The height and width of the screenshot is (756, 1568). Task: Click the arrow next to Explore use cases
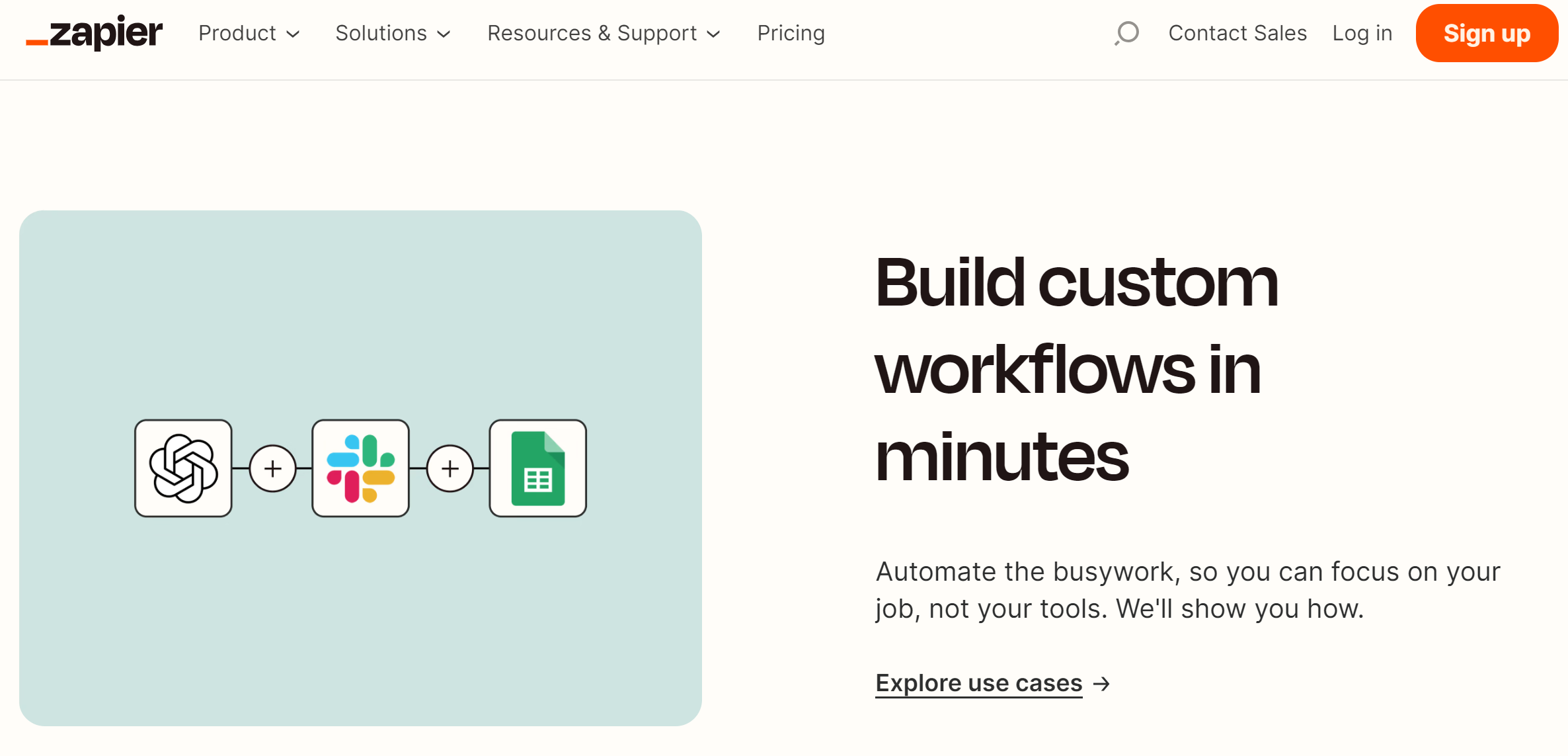point(1101,683)
